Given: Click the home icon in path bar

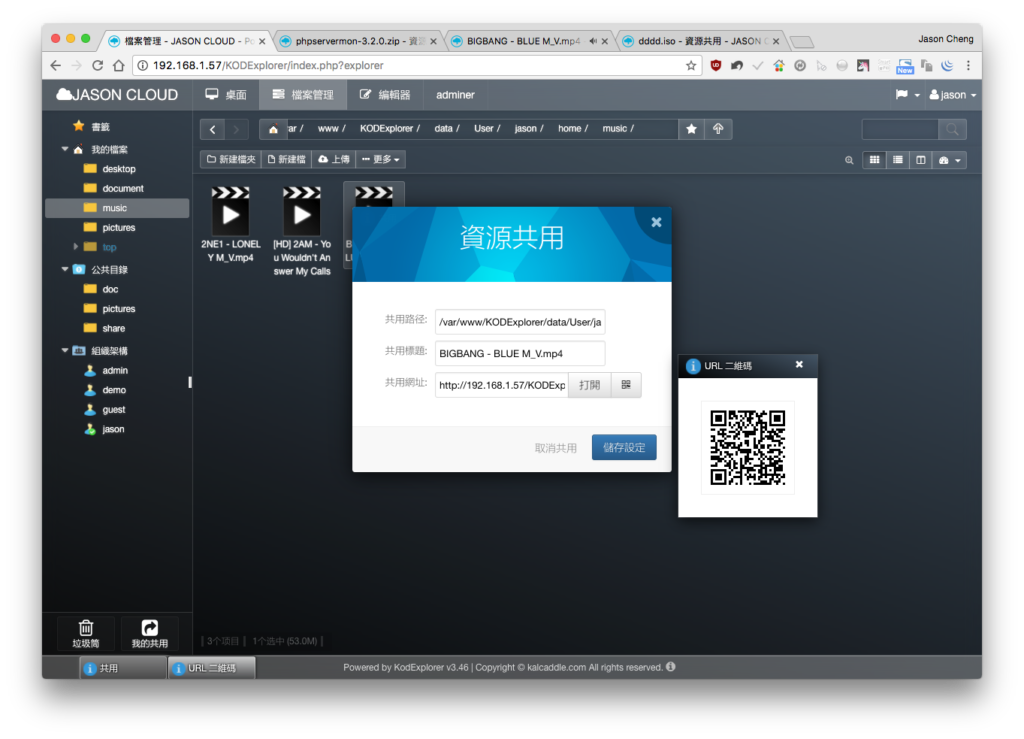Looking at the screenshot, I should (x=274, y=129).
